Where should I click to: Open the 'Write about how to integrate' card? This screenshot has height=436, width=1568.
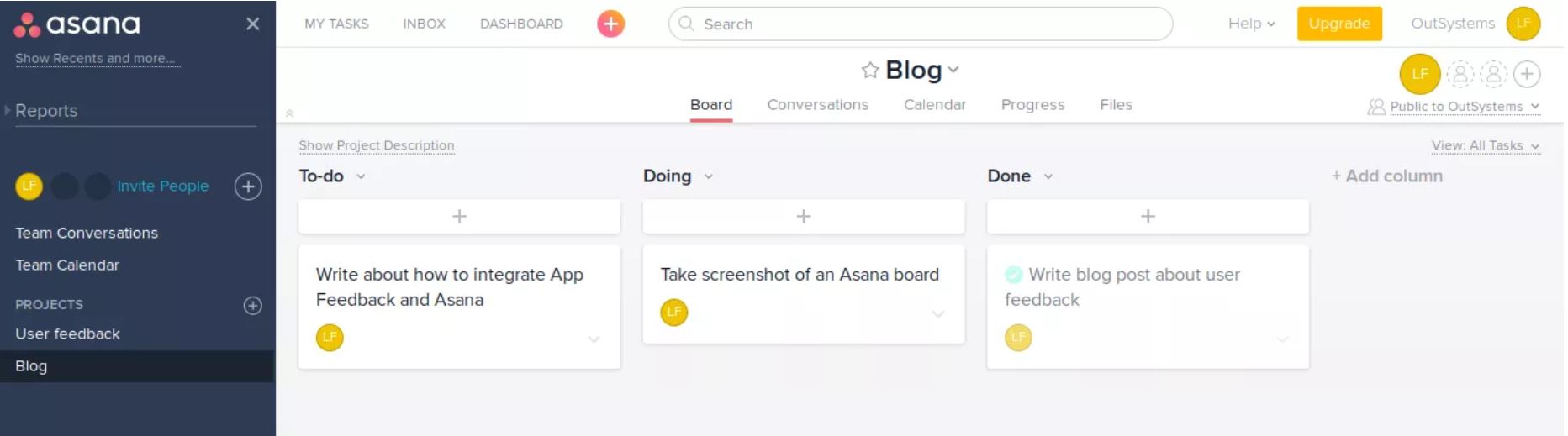click(459, 307)
